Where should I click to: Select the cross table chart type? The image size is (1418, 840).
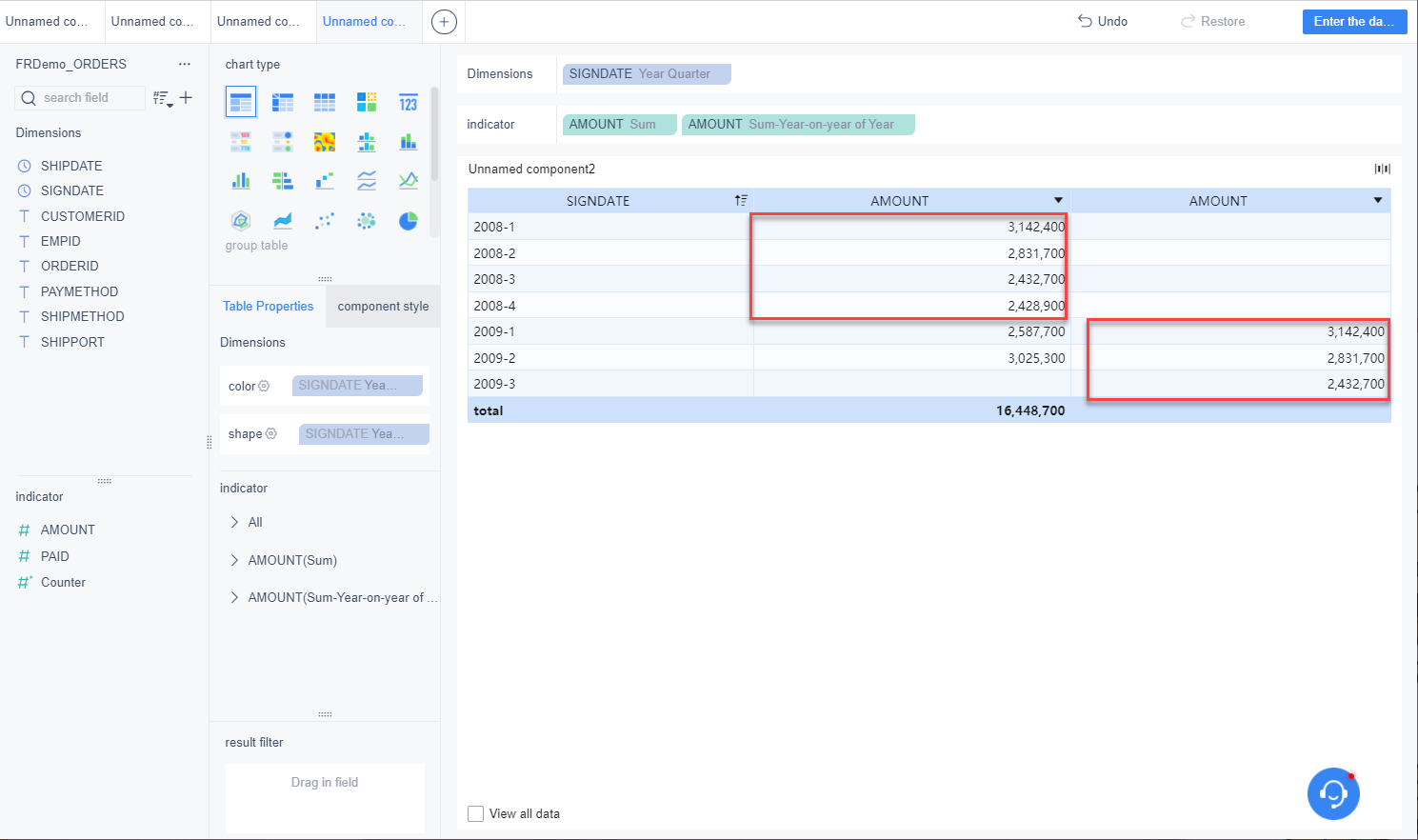click(283, 102)
